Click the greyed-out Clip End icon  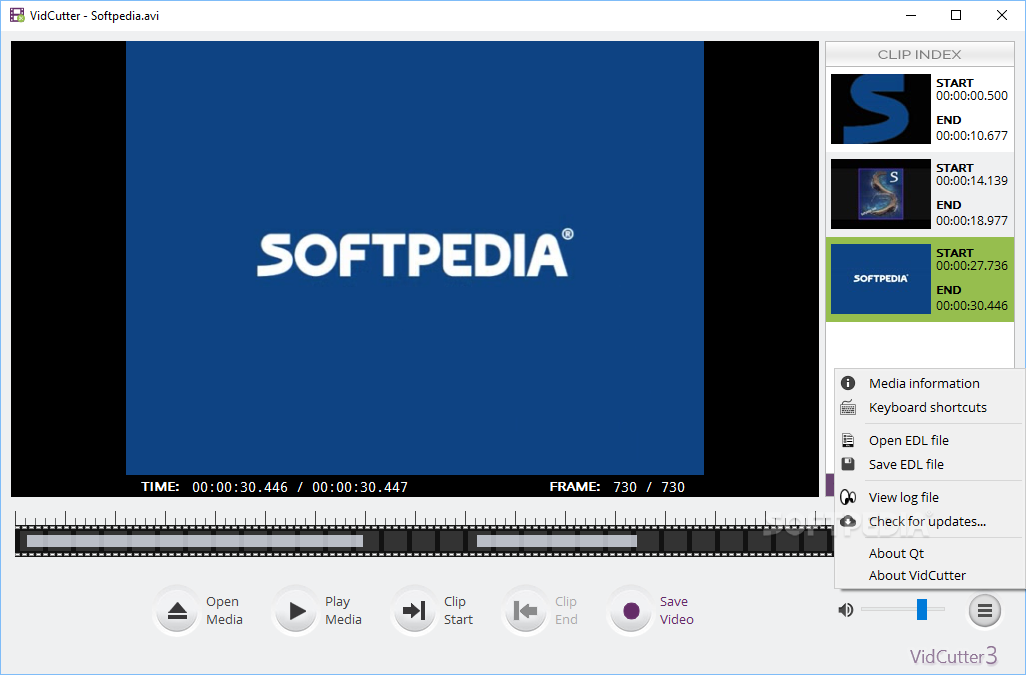tap(525, 611)
